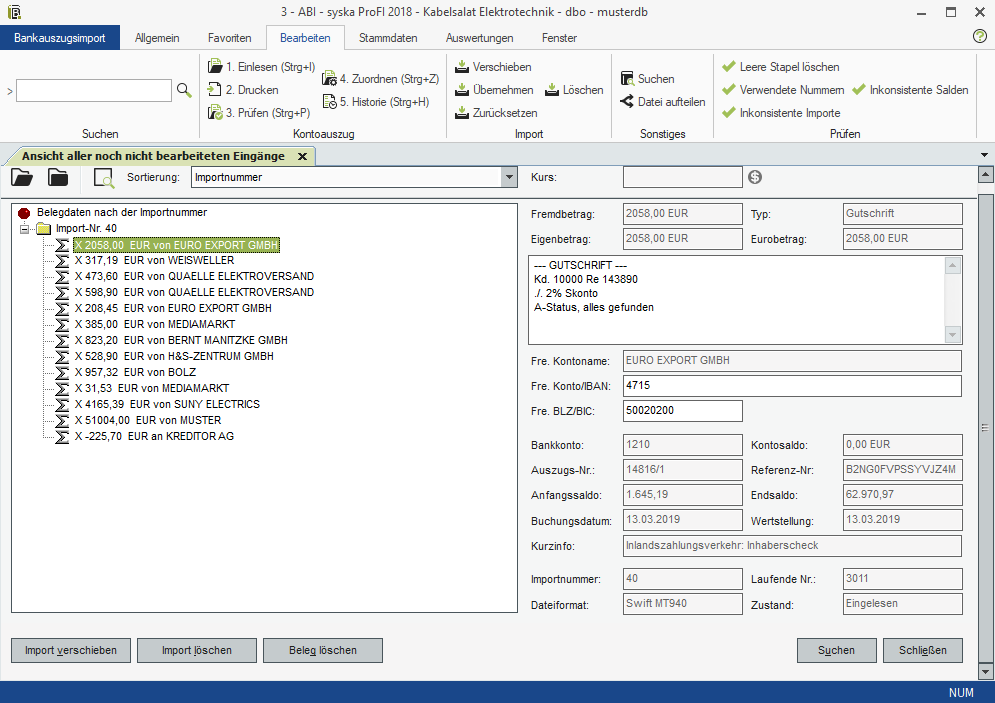The width and height of the screenshot is (995, 703).
Task: Run the Inkonsistente Salden check
Action: tap(910, 89)
